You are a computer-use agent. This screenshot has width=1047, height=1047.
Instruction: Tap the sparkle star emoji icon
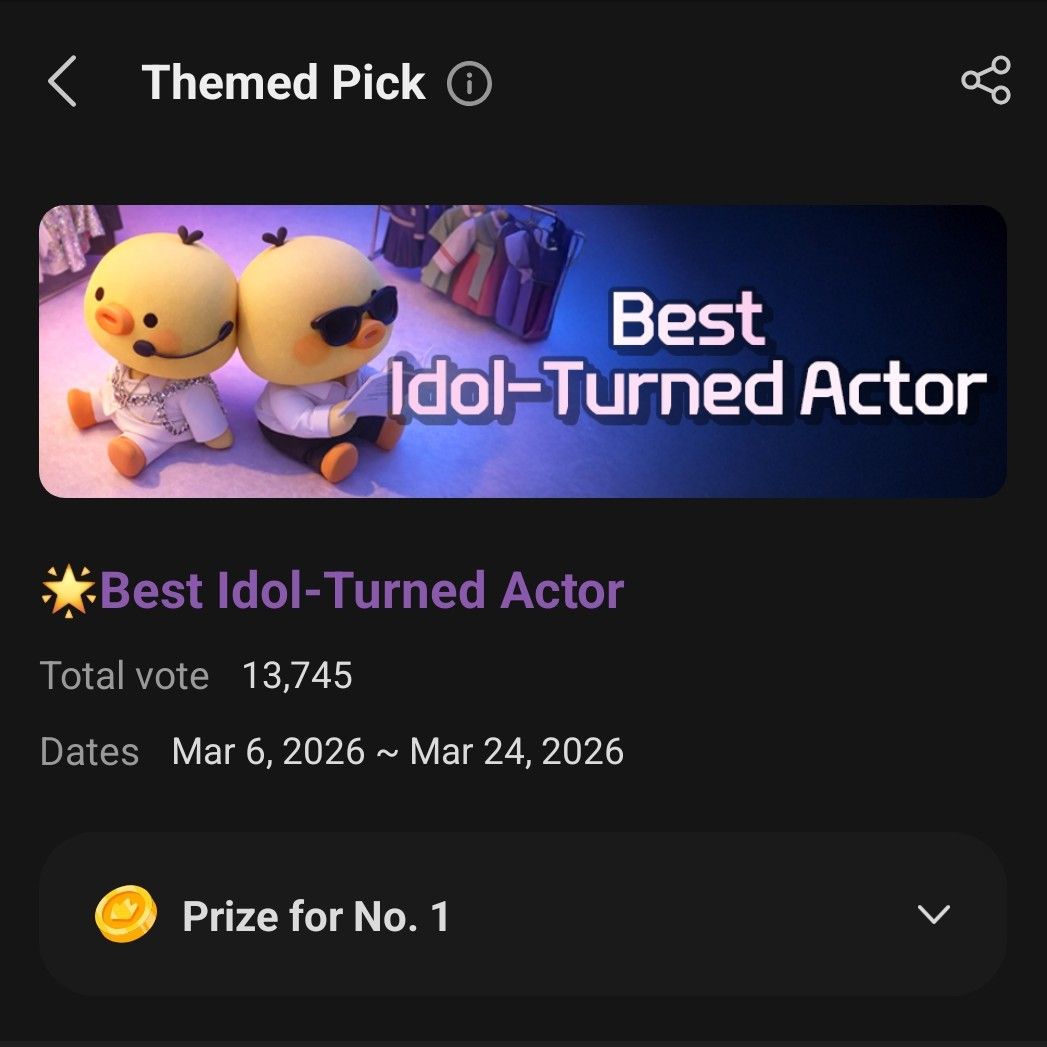click(68, 591)
